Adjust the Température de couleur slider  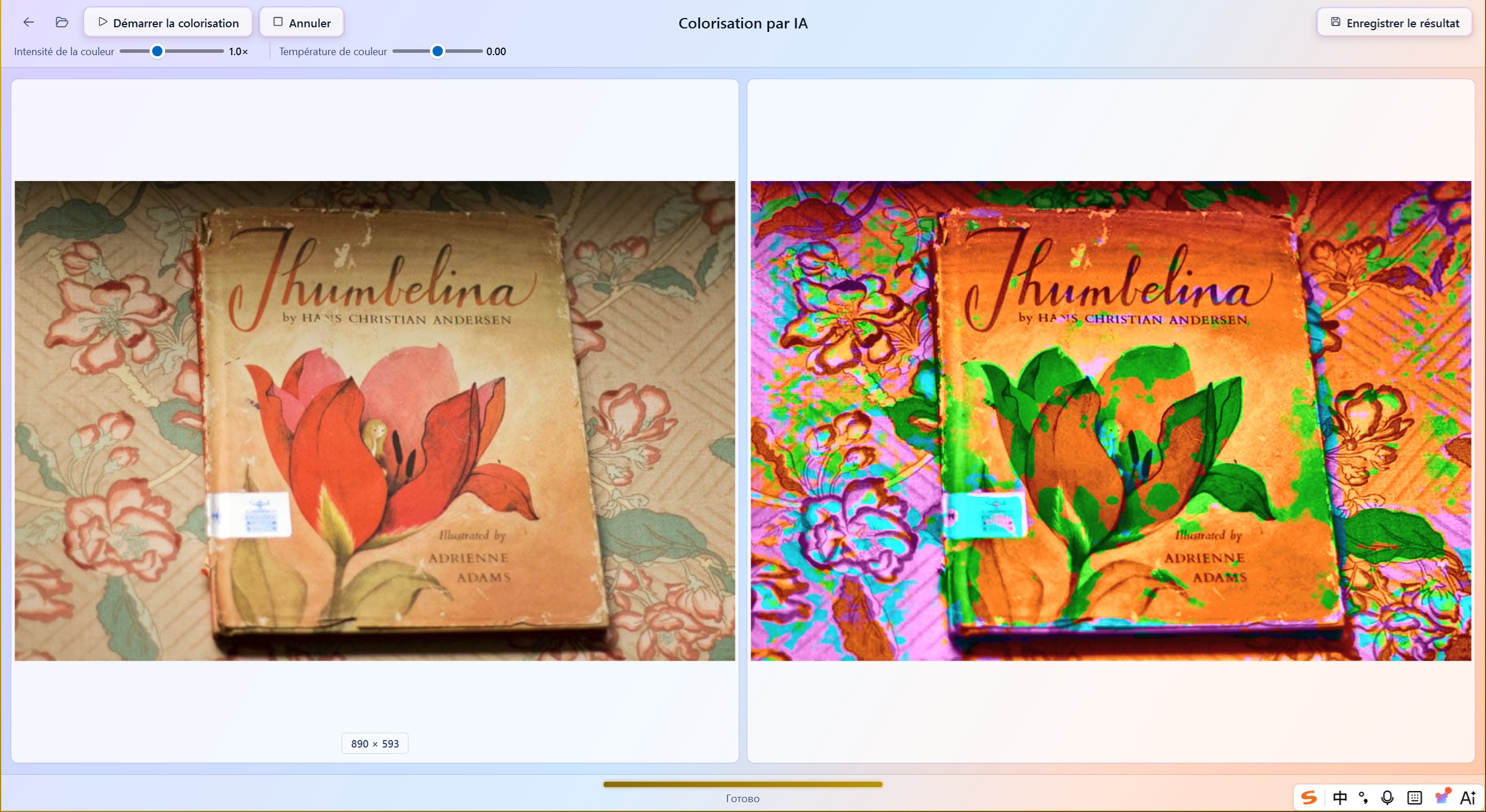tap(438, 52)
